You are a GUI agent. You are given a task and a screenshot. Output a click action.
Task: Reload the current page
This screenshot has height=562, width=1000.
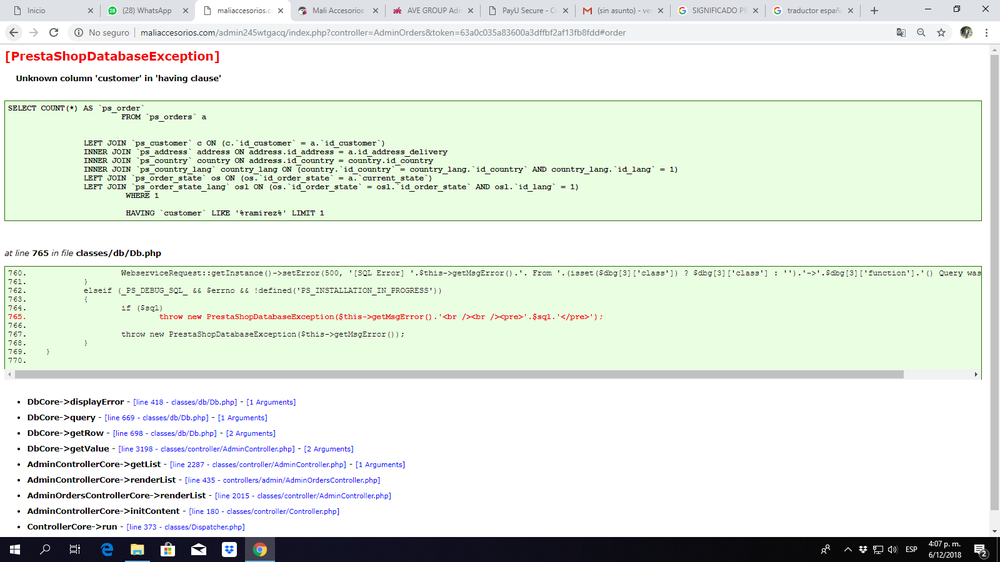[54, 33]
